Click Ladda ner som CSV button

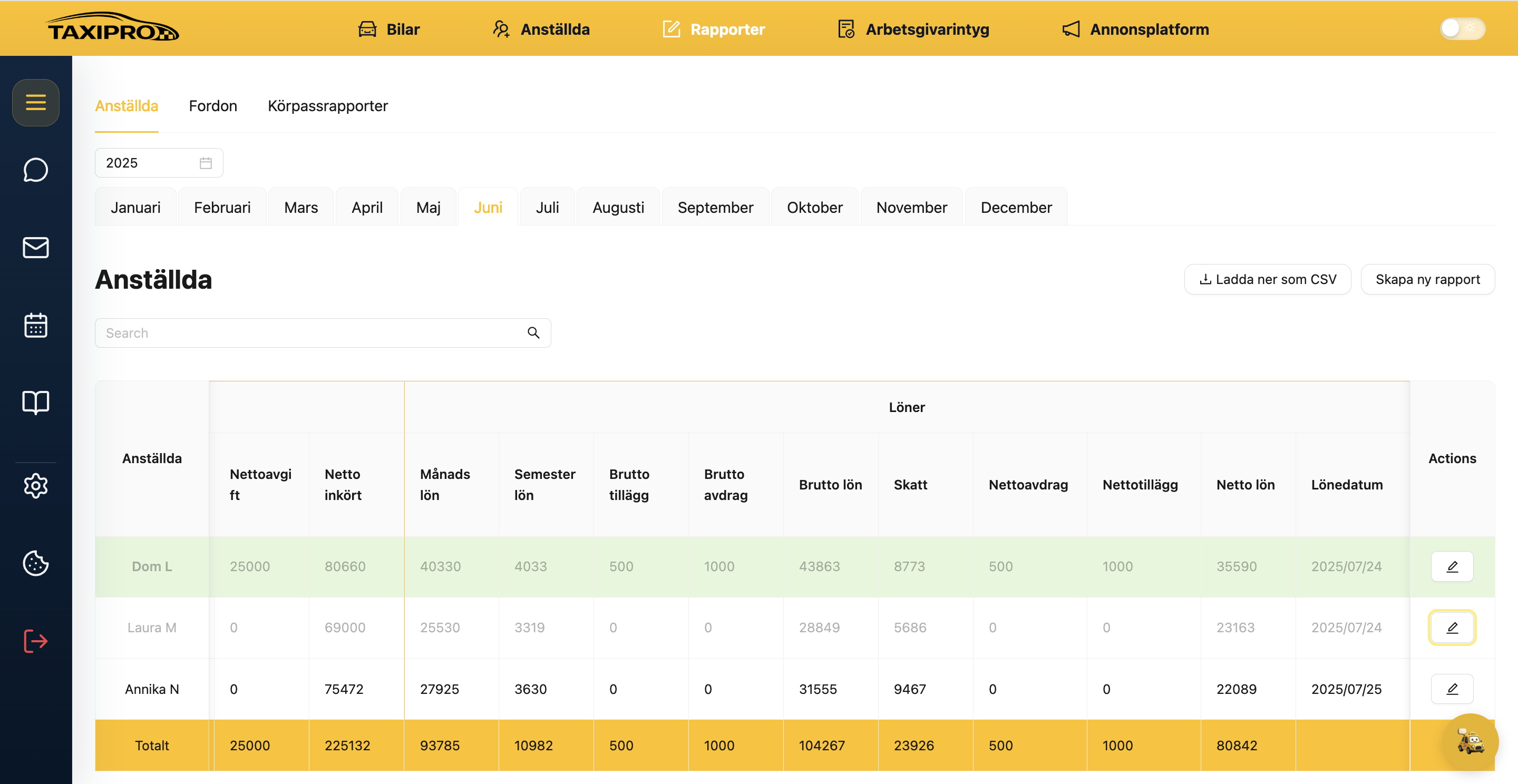[1268, 279]
